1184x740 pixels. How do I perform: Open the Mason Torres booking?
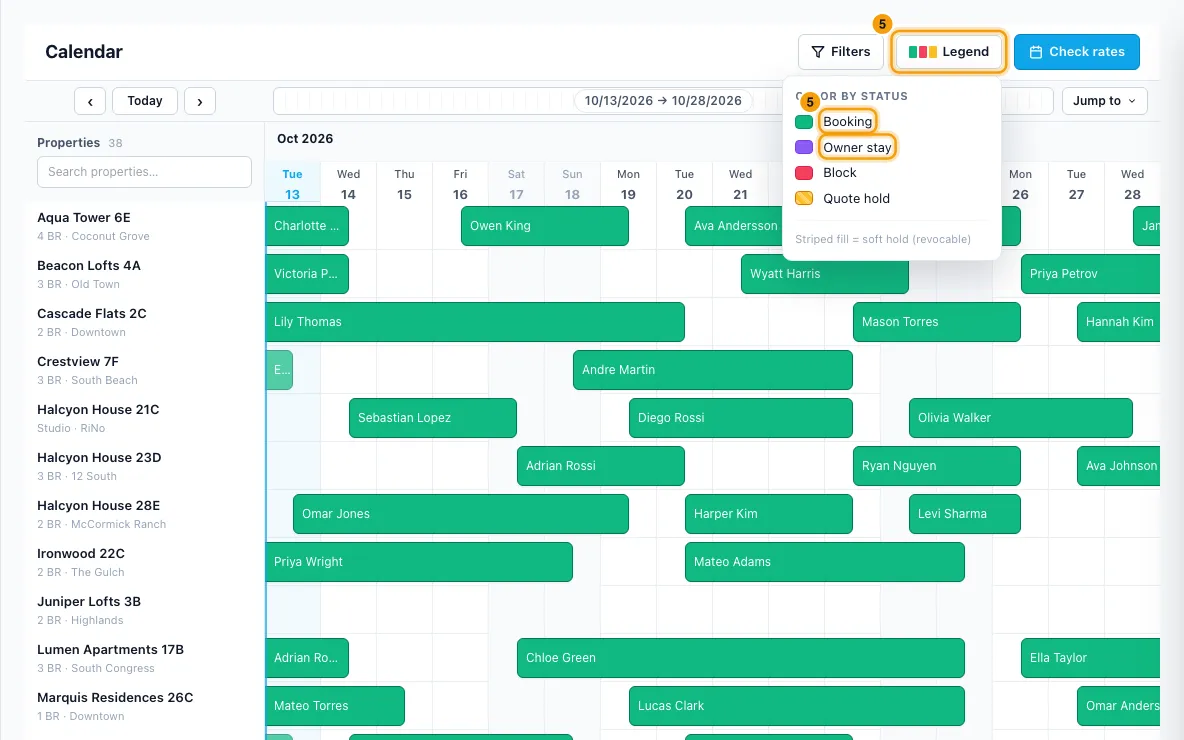pos(936,322)
